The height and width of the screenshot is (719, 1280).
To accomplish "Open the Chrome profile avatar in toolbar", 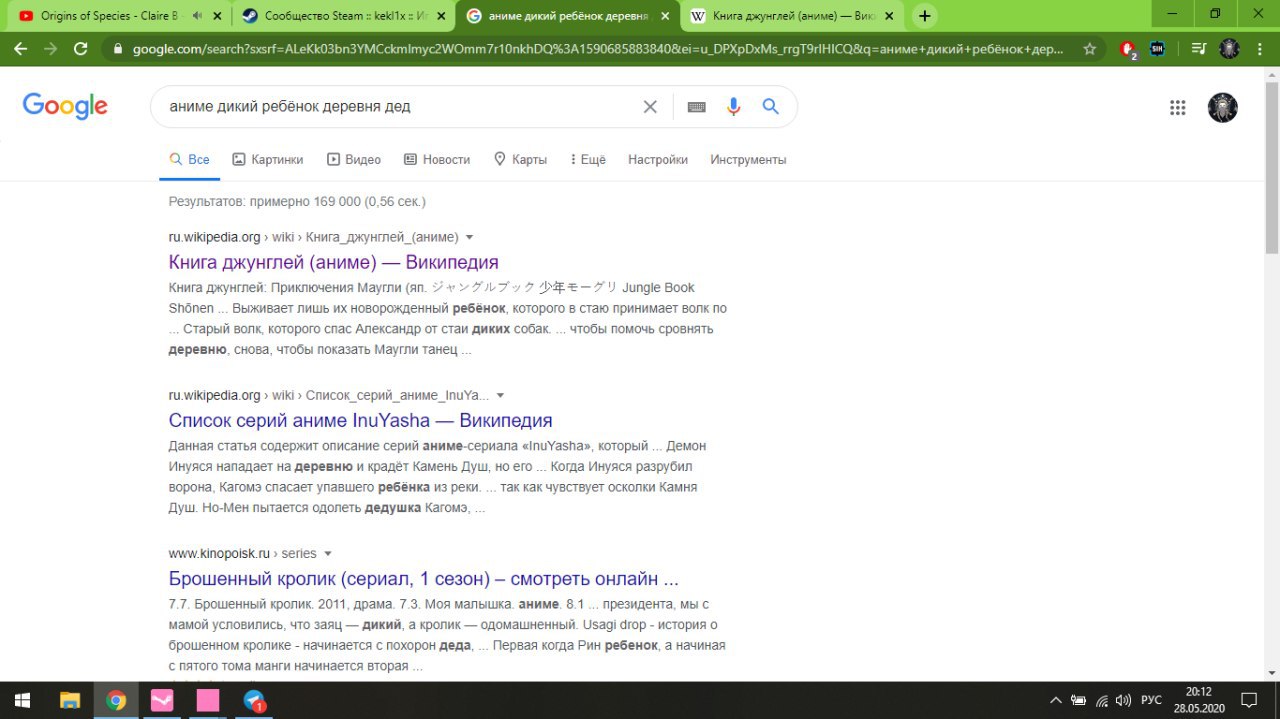I will (1230, 48).
